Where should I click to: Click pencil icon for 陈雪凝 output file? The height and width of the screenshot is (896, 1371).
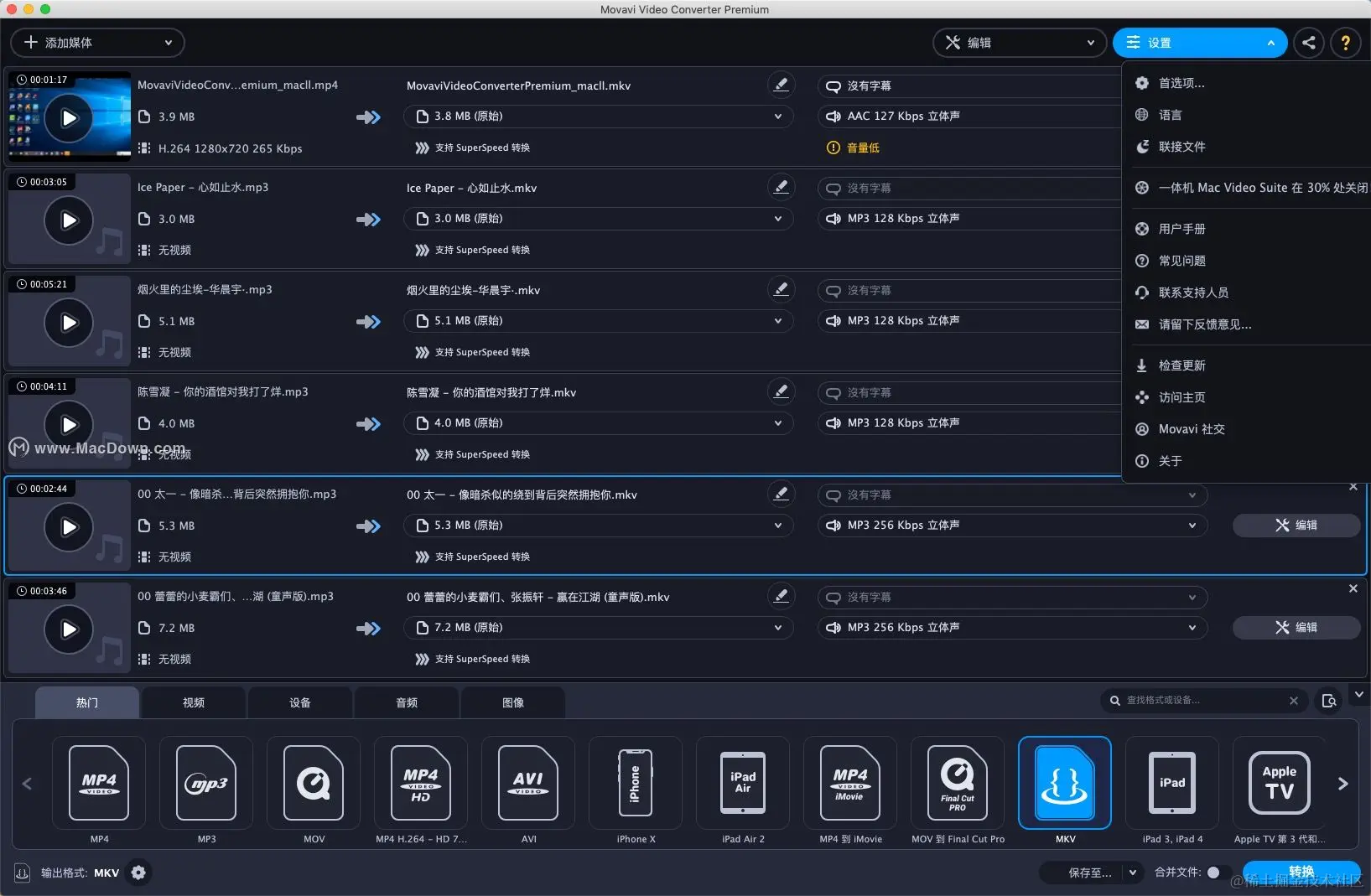tap(781, 391)
